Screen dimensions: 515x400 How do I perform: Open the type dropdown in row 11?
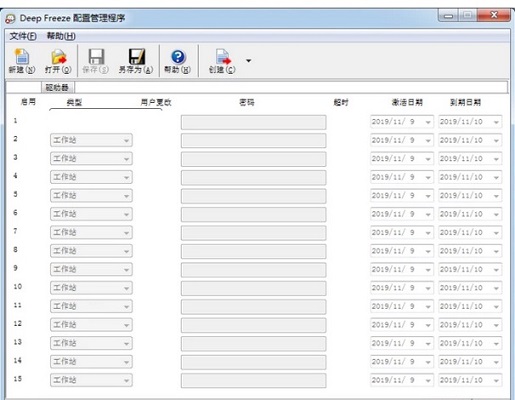click(91, 306)
